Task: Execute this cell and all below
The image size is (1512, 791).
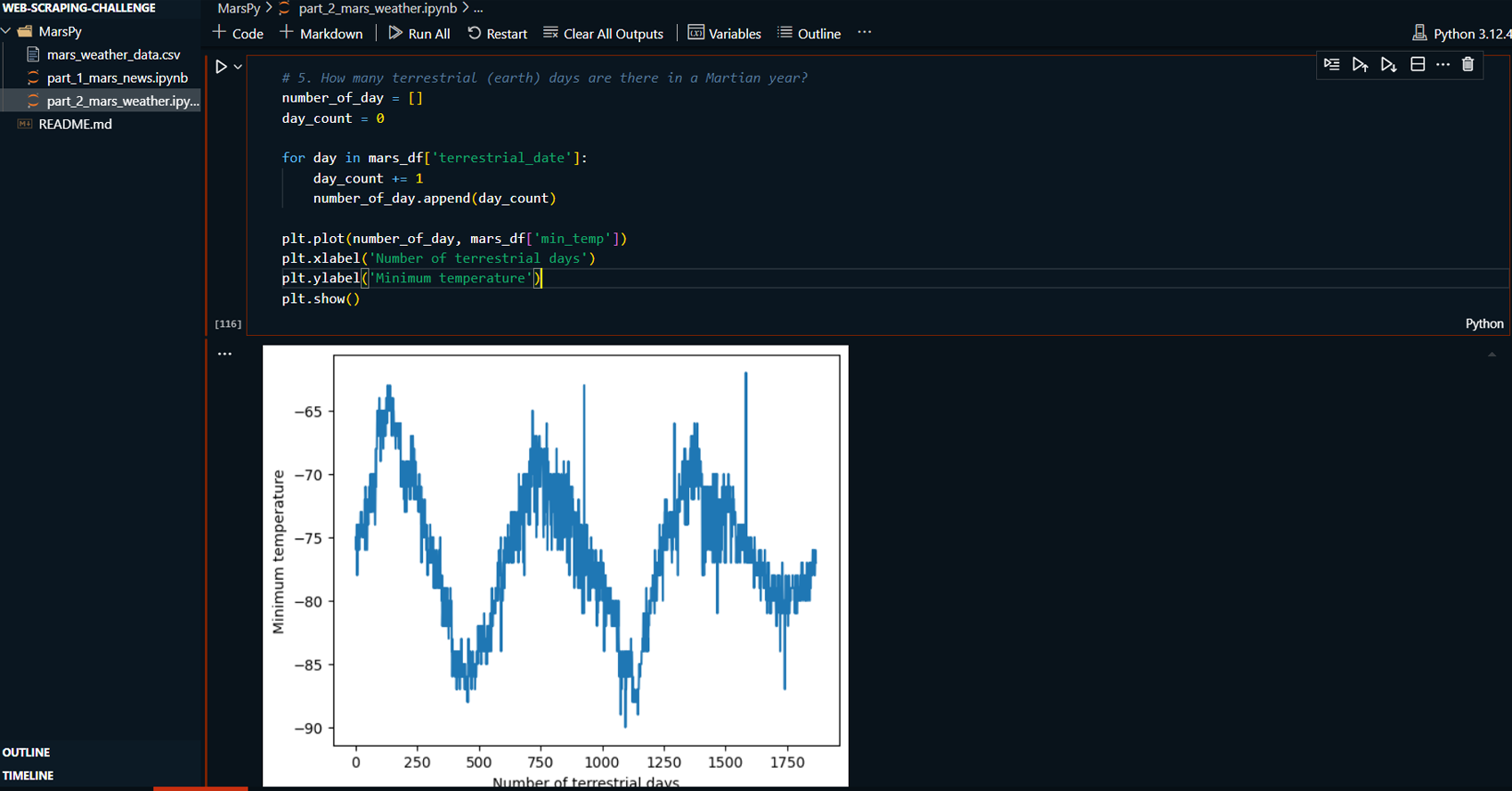Action: point(1388,64)
